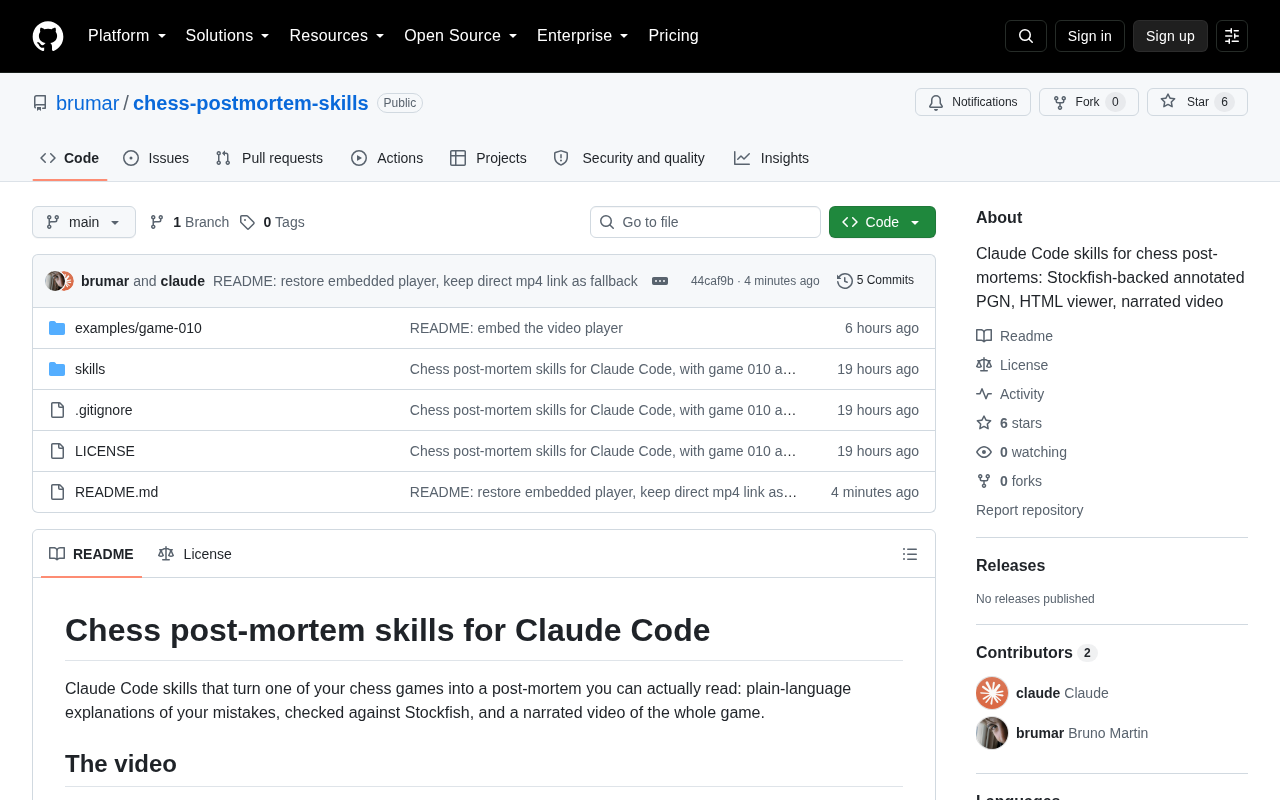The width and height of the screenshot is (1280, 800).
Task: Expand the Enterprise menu
Action: [583, 36]
